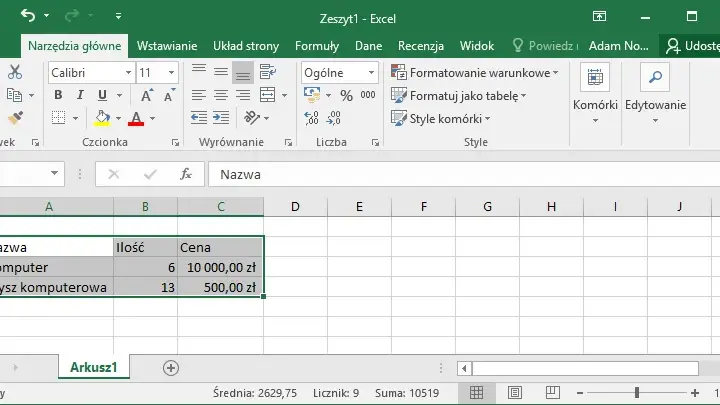Open Czcionka dialog launcher
The height and width of the screenshot is (405, 720).
(175, 143)
